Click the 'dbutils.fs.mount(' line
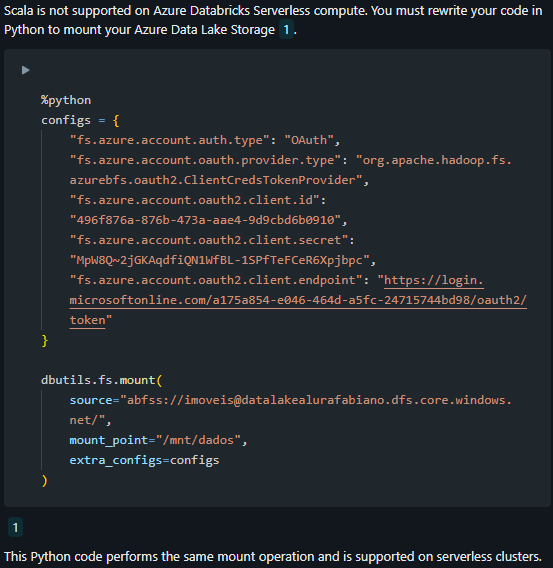The width and height of the screenshot is (553, 568). click(x=102, y=380)
